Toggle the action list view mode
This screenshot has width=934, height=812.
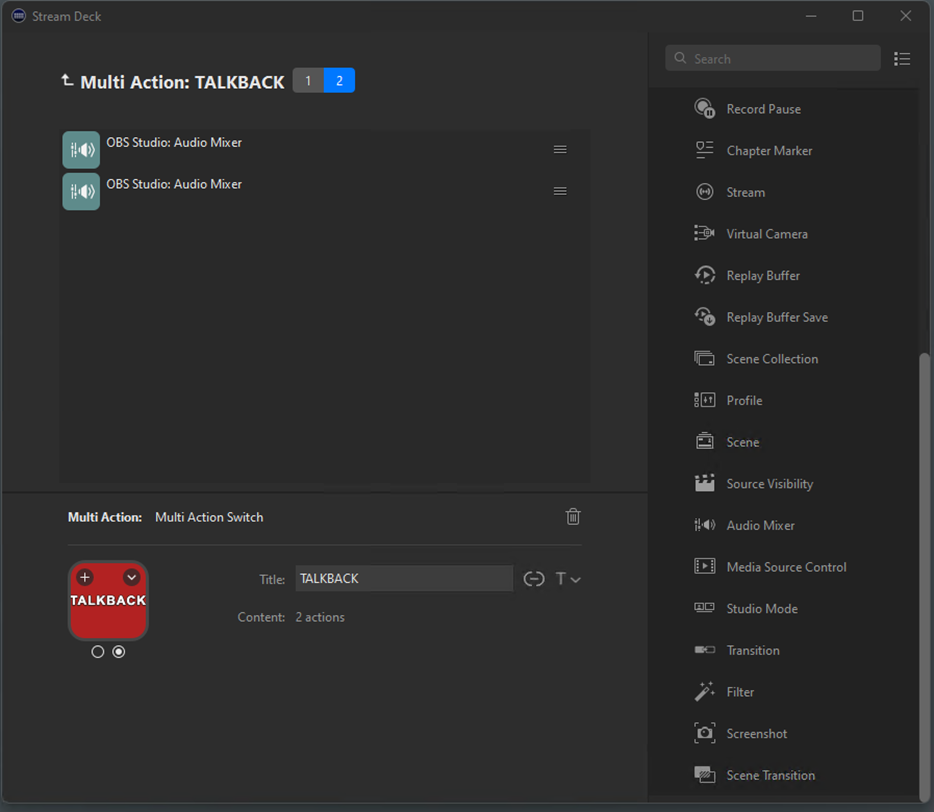click(902, 59)
